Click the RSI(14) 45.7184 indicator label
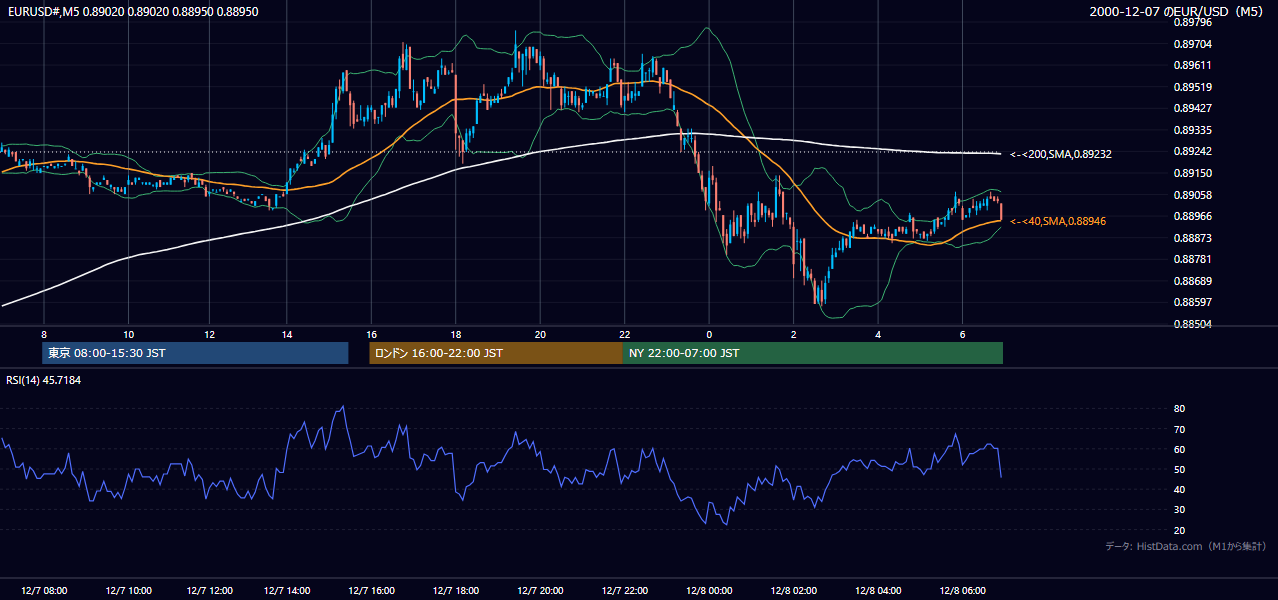 [44, 380]
